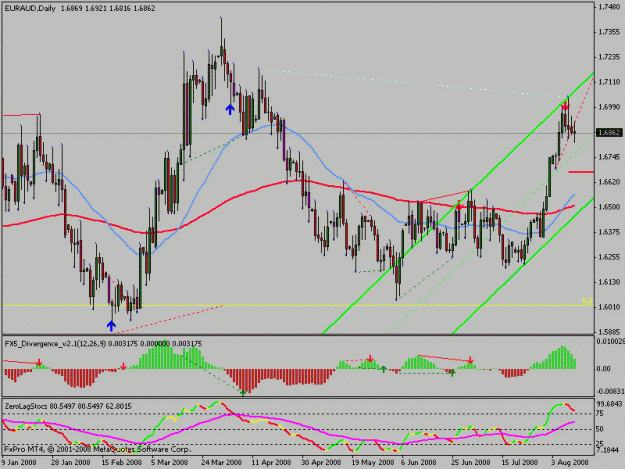Image resolution: width=625 pixels, height=469 pixels.
Task: Click the 19 May 2008 date label
Action: point(372,463)
